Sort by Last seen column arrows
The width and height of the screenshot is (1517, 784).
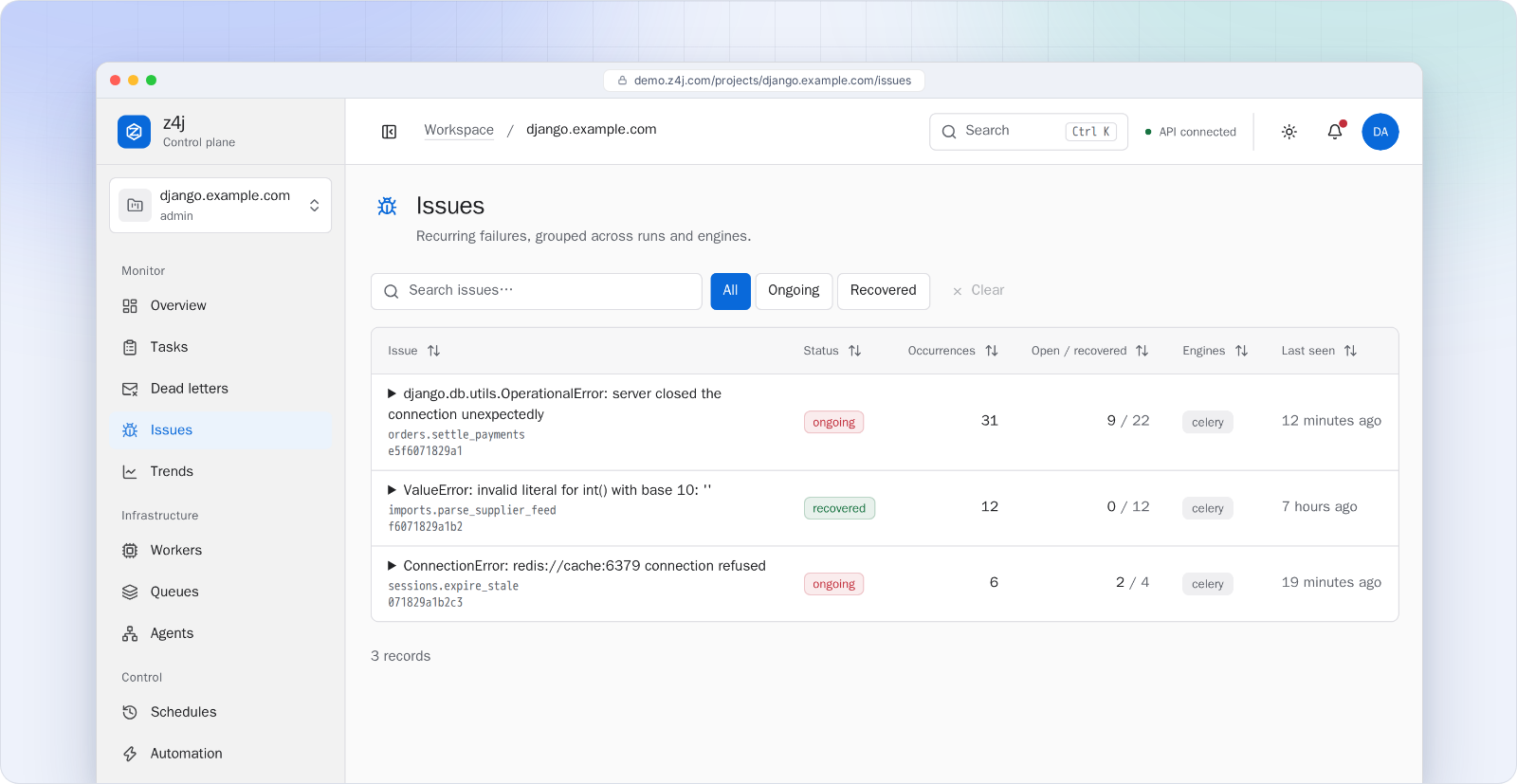click(x=1350, y=351)
